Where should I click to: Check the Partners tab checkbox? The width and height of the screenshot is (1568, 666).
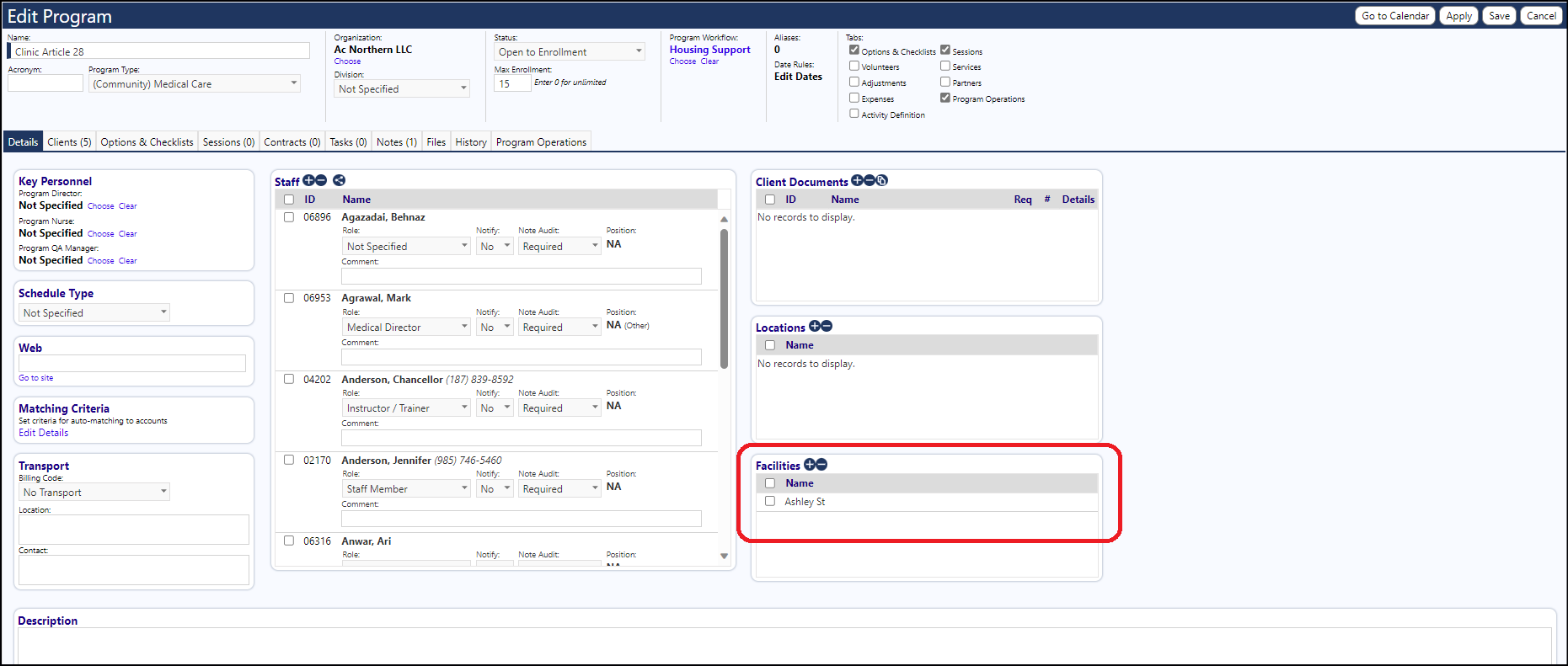point(945,82)
